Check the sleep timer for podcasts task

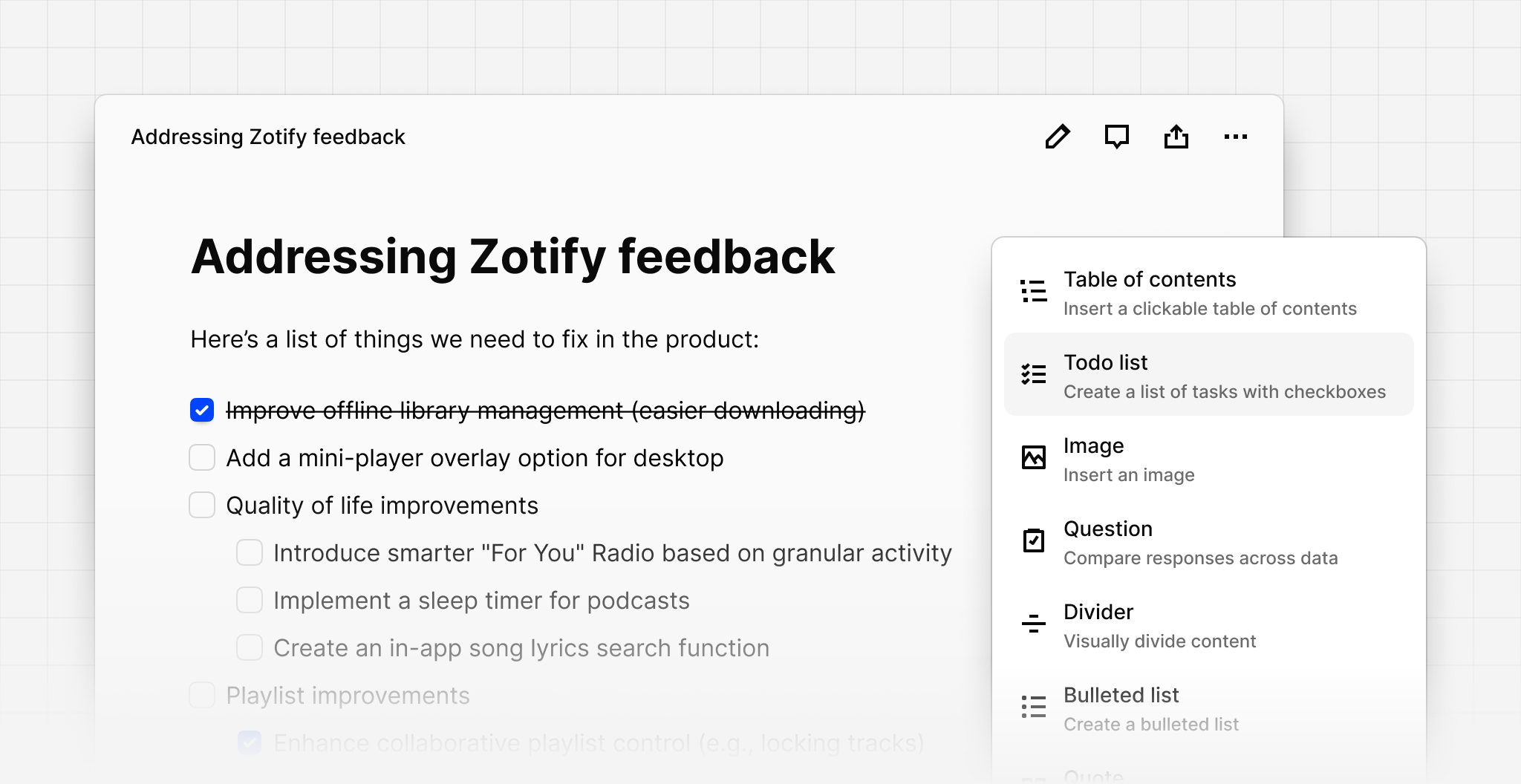(x=249, y=600)
